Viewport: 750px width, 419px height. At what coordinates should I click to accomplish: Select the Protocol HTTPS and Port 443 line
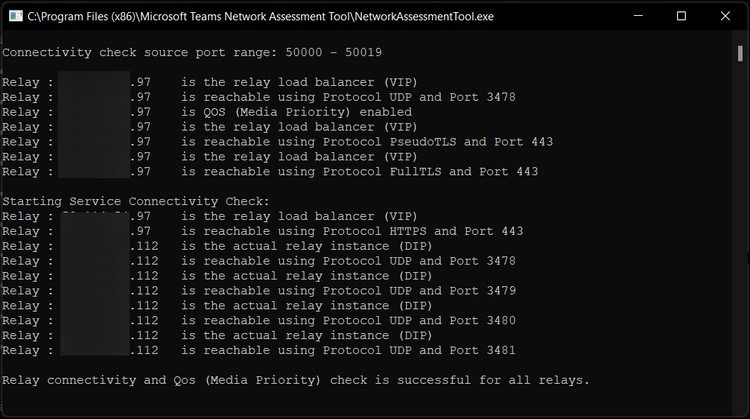tap(352, 231)
